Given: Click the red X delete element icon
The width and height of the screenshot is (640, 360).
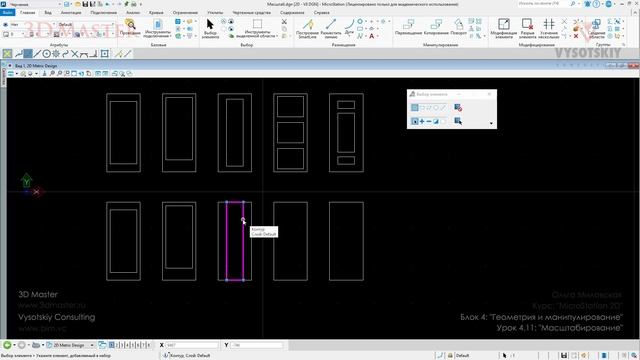Looking at the screenshot, I should pos(576,36).
